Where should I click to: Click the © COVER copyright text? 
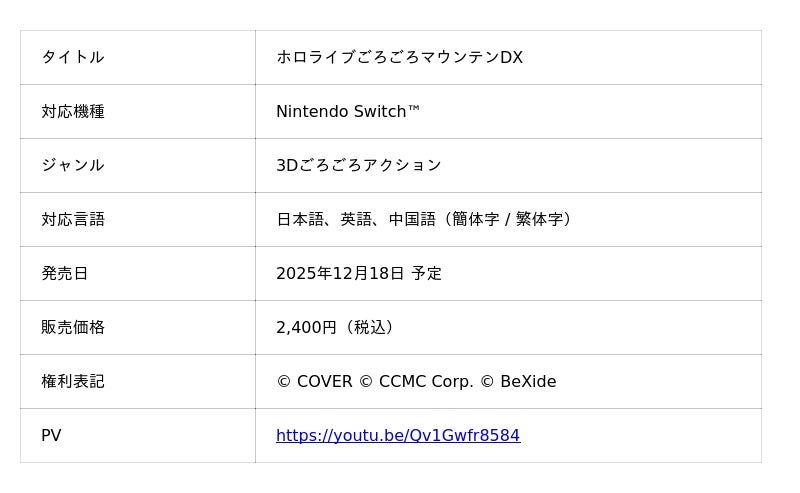point(314,382)
